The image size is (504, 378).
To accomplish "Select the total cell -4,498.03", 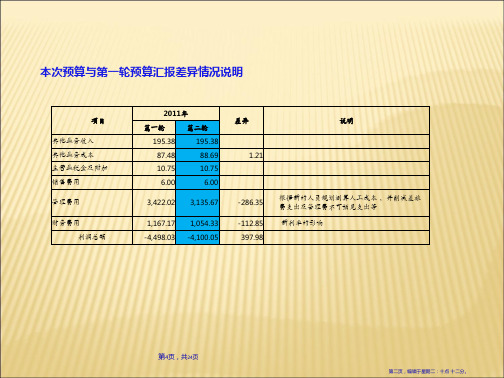I will pyautogui.click(x=154, y=237).
